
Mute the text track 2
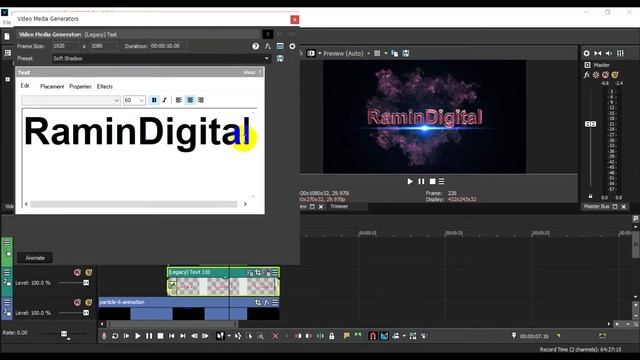pos(78,272)
